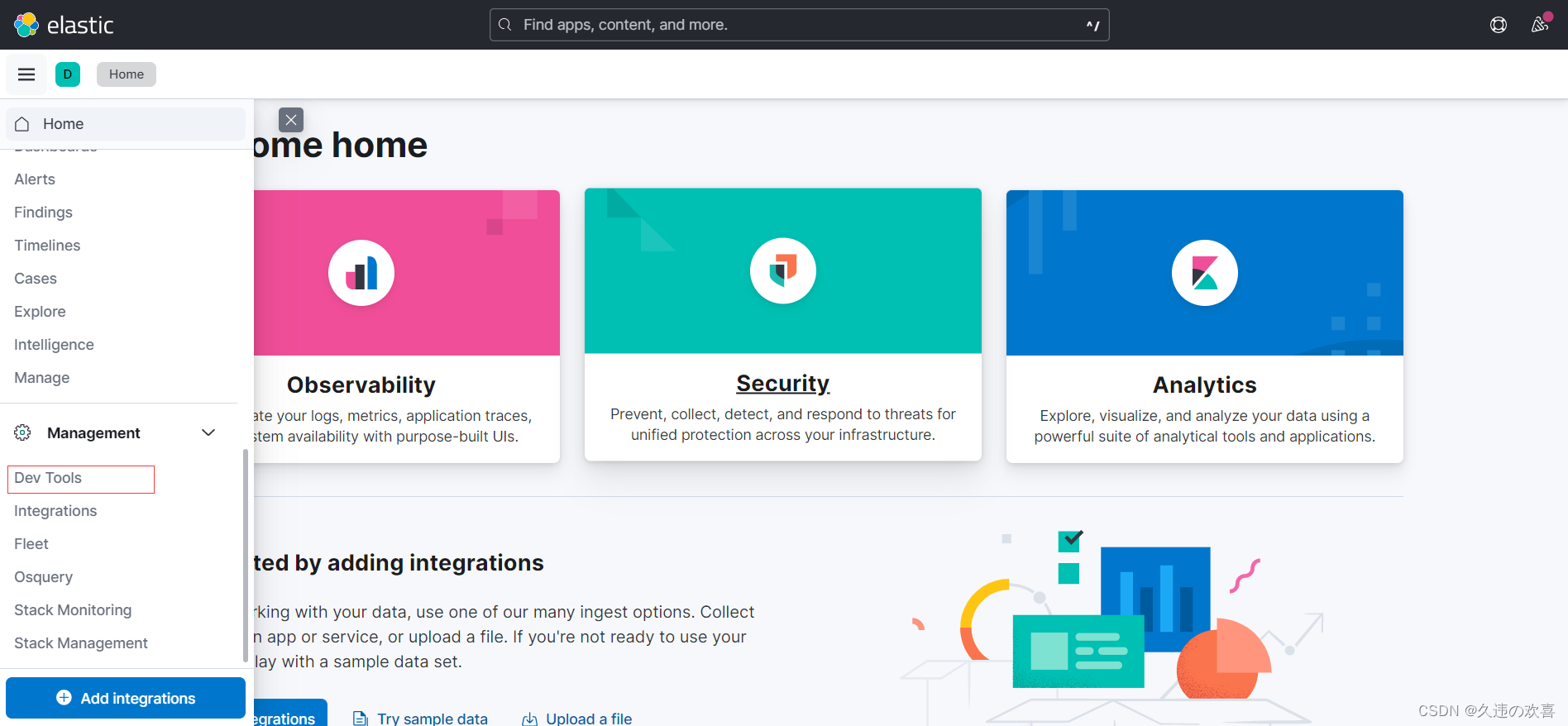Collapse the Management section chevron

[x=208, y=432]
